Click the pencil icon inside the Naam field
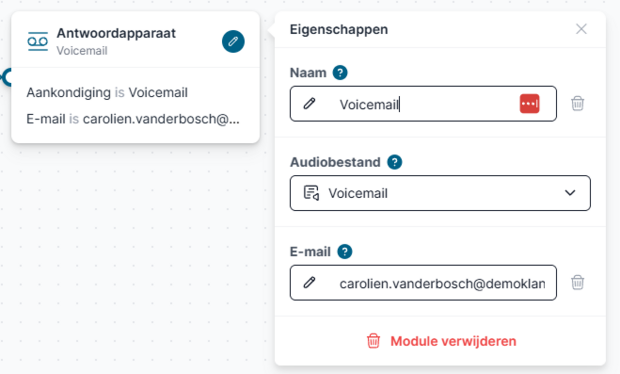620x374 pixels. tap(309, 104)
